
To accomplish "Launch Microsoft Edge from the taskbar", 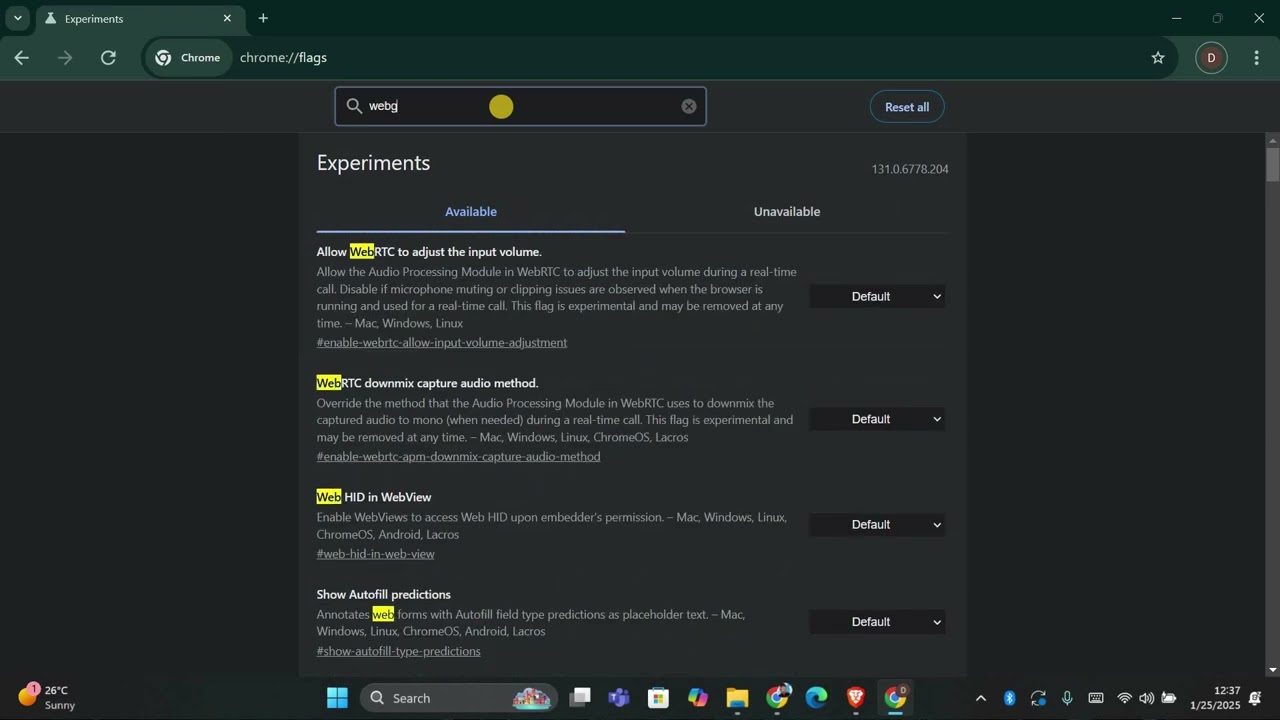I will (817, 698).
